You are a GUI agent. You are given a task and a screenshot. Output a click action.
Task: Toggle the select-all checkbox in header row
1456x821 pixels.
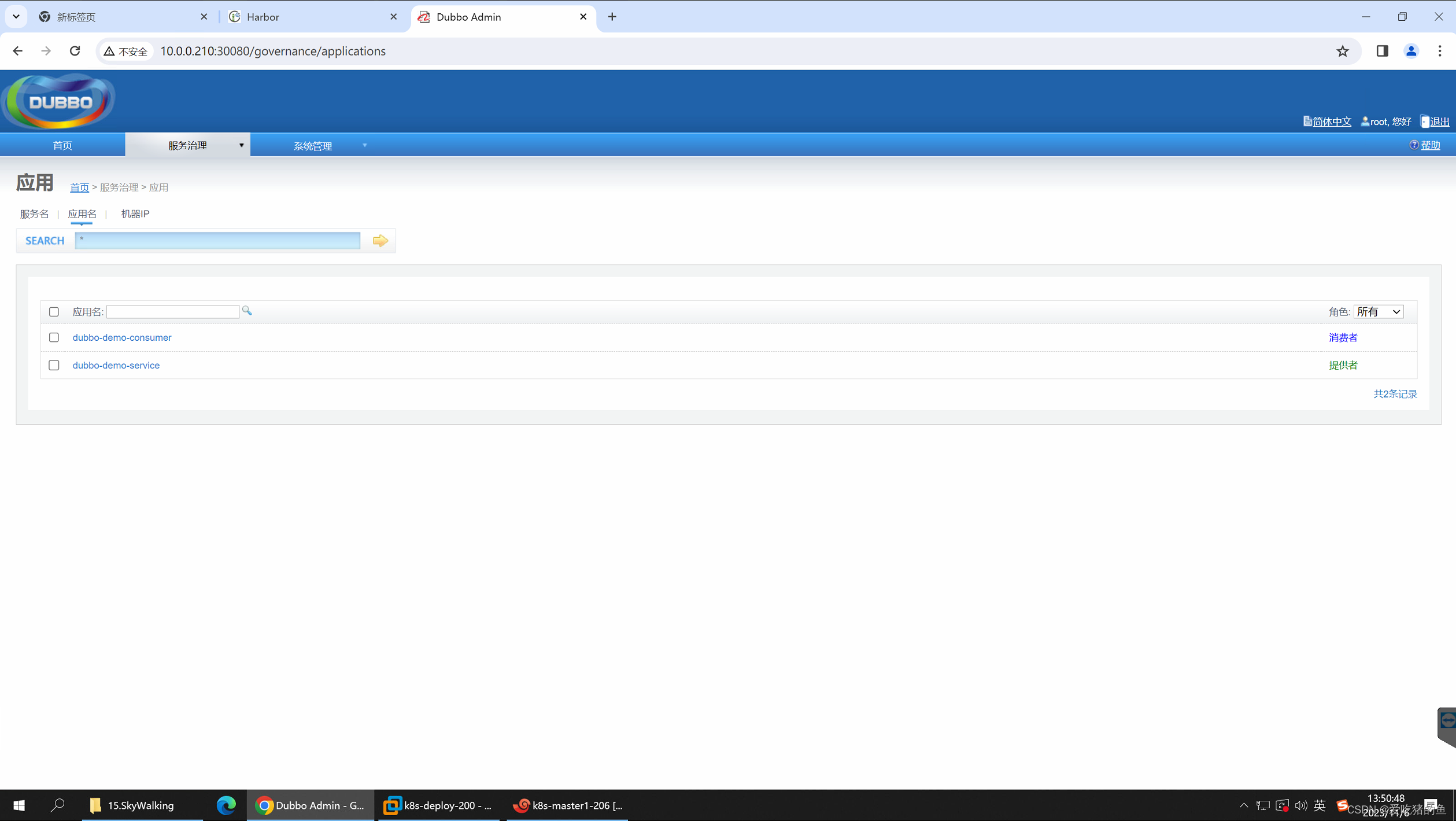pos(54,312)
